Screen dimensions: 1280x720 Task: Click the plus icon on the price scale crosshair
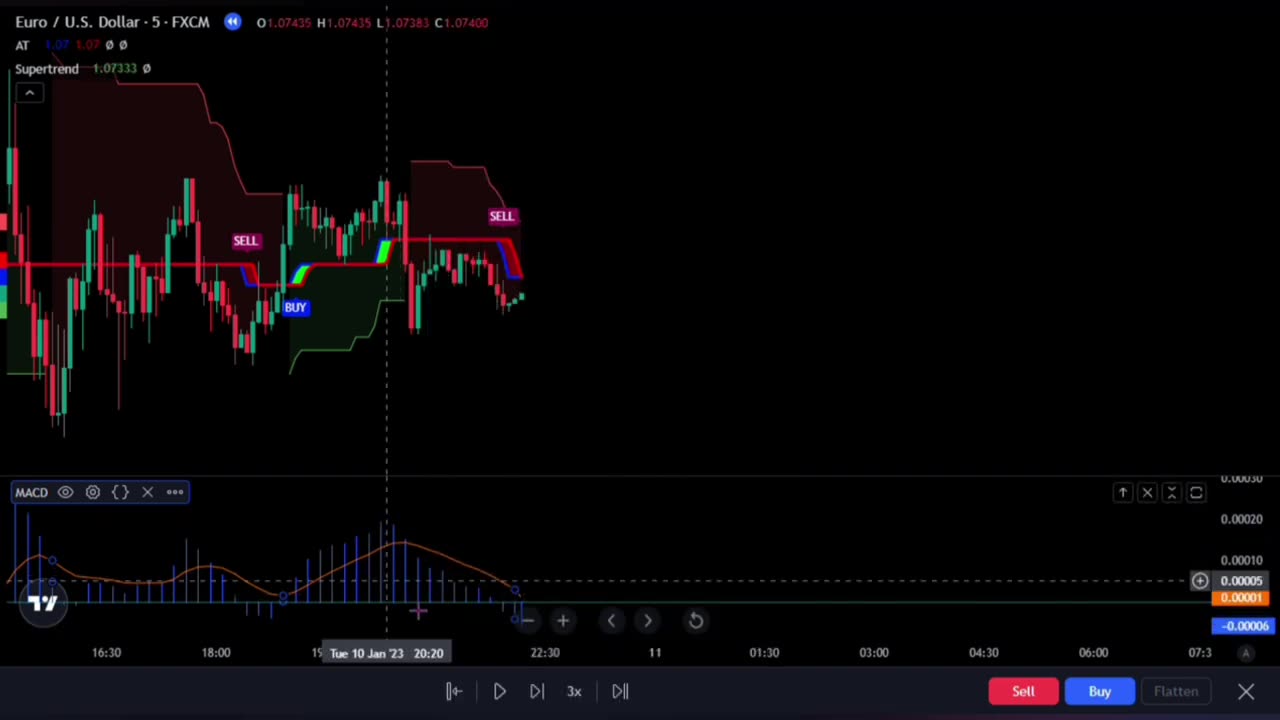tap(1200, 581)
